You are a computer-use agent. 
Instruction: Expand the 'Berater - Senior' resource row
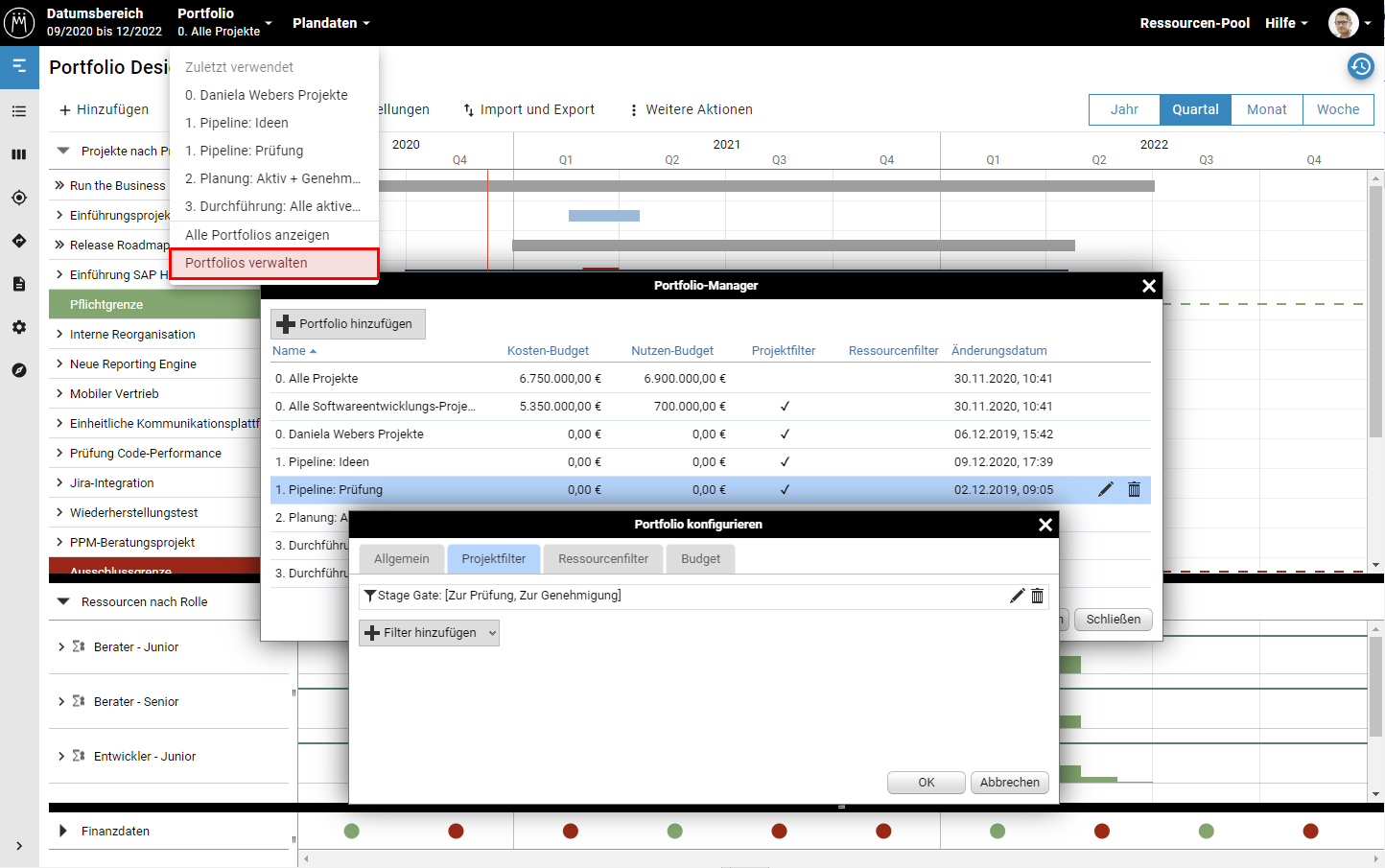pyautogui.click(x=61, y=701)
